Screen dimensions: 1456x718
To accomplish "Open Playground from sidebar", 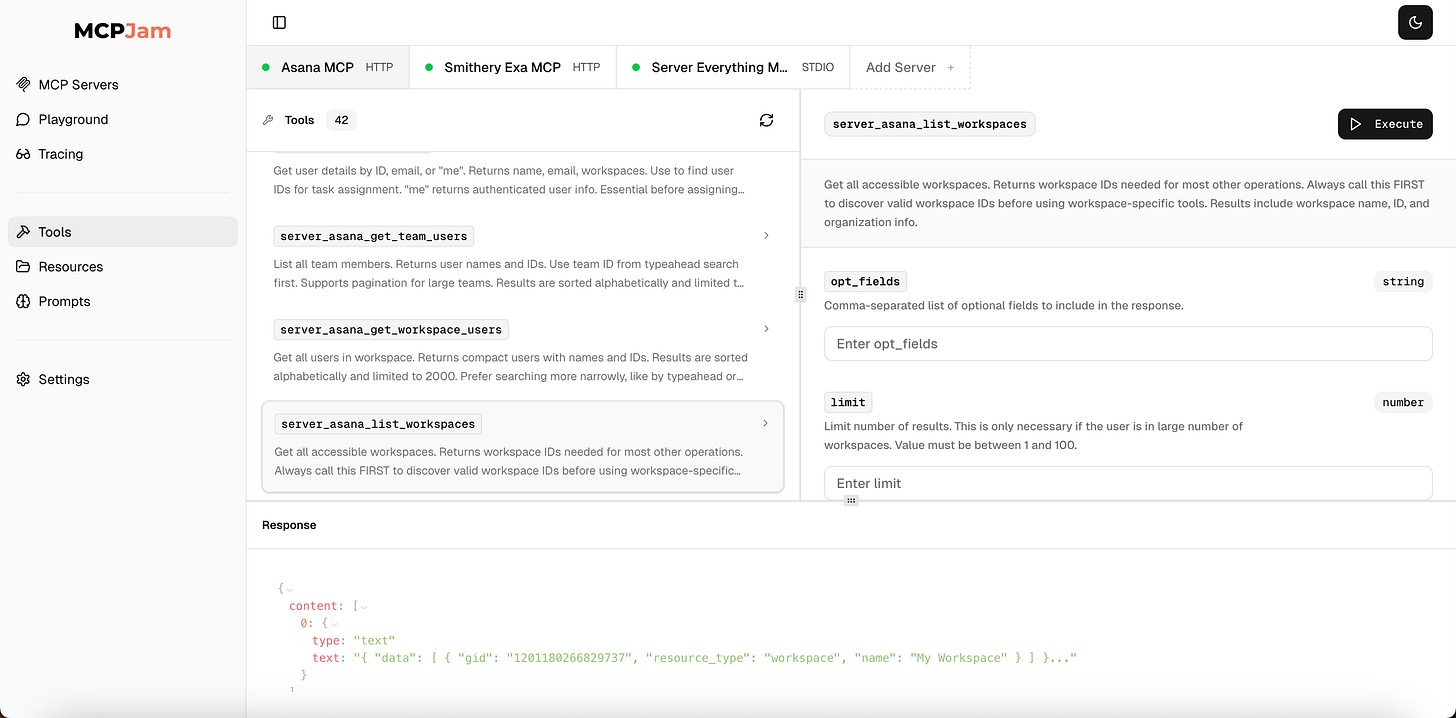I will tap(123, 119).
